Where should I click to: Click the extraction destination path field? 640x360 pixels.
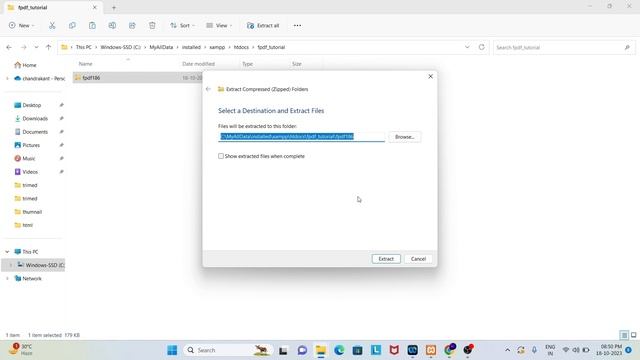pyautogui.click(x=301, y=137)
